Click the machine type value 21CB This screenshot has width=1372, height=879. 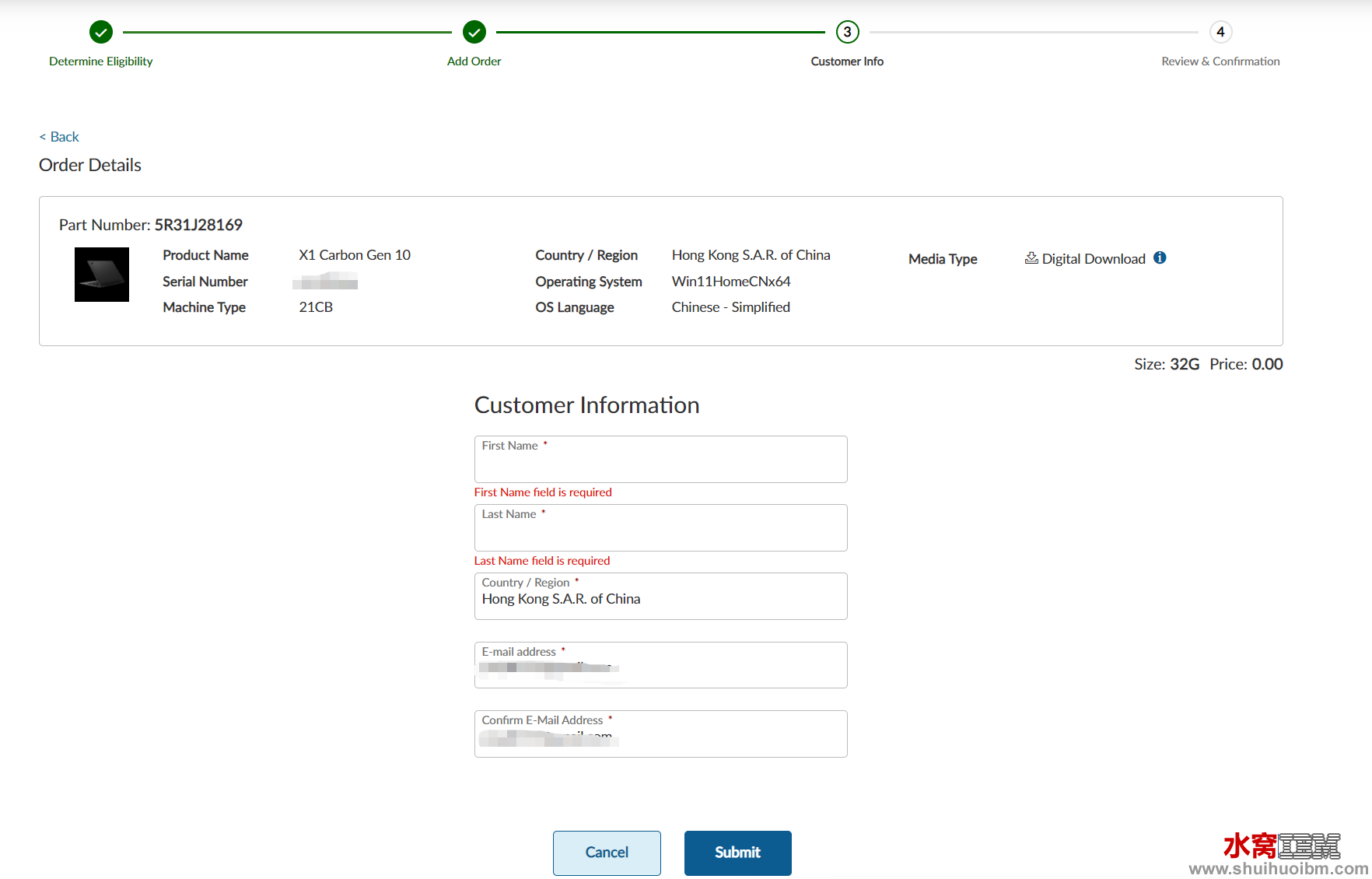coord(316,307)
